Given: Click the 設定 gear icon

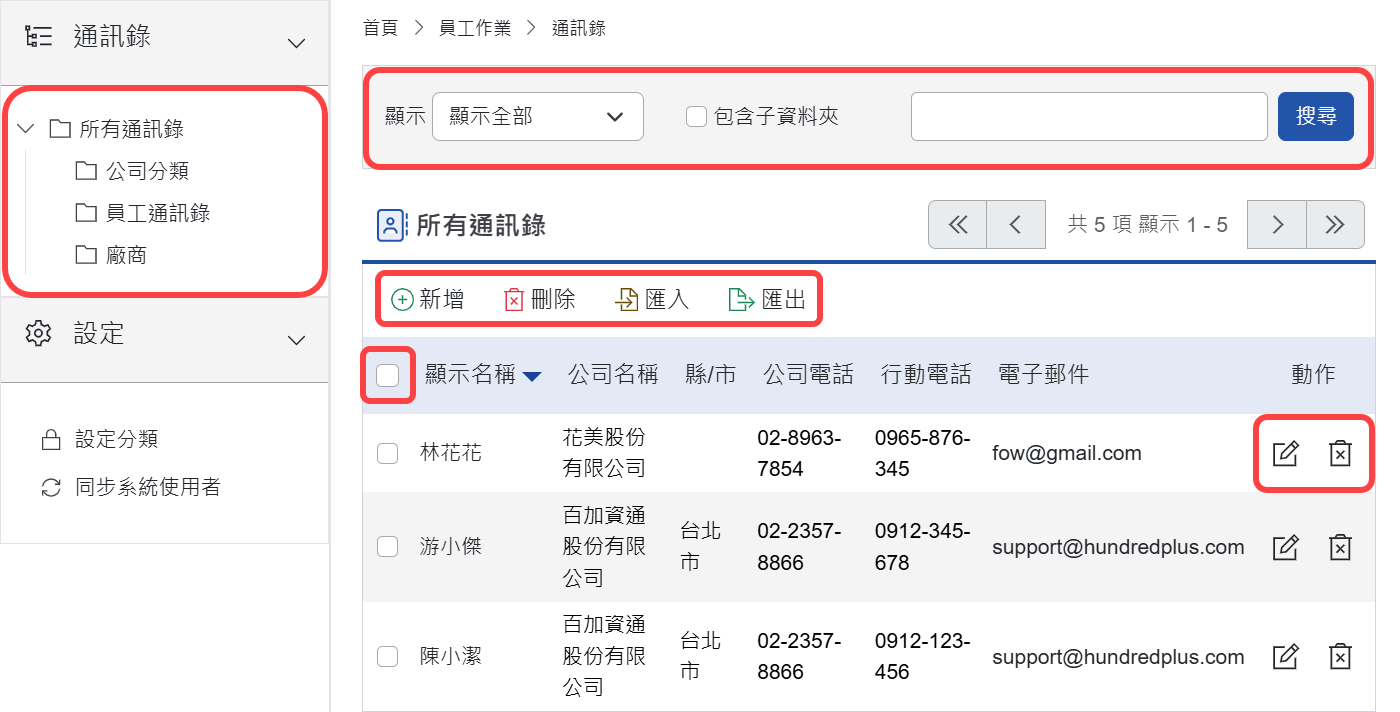Looking at the screenshot, I should coord(38,333).
